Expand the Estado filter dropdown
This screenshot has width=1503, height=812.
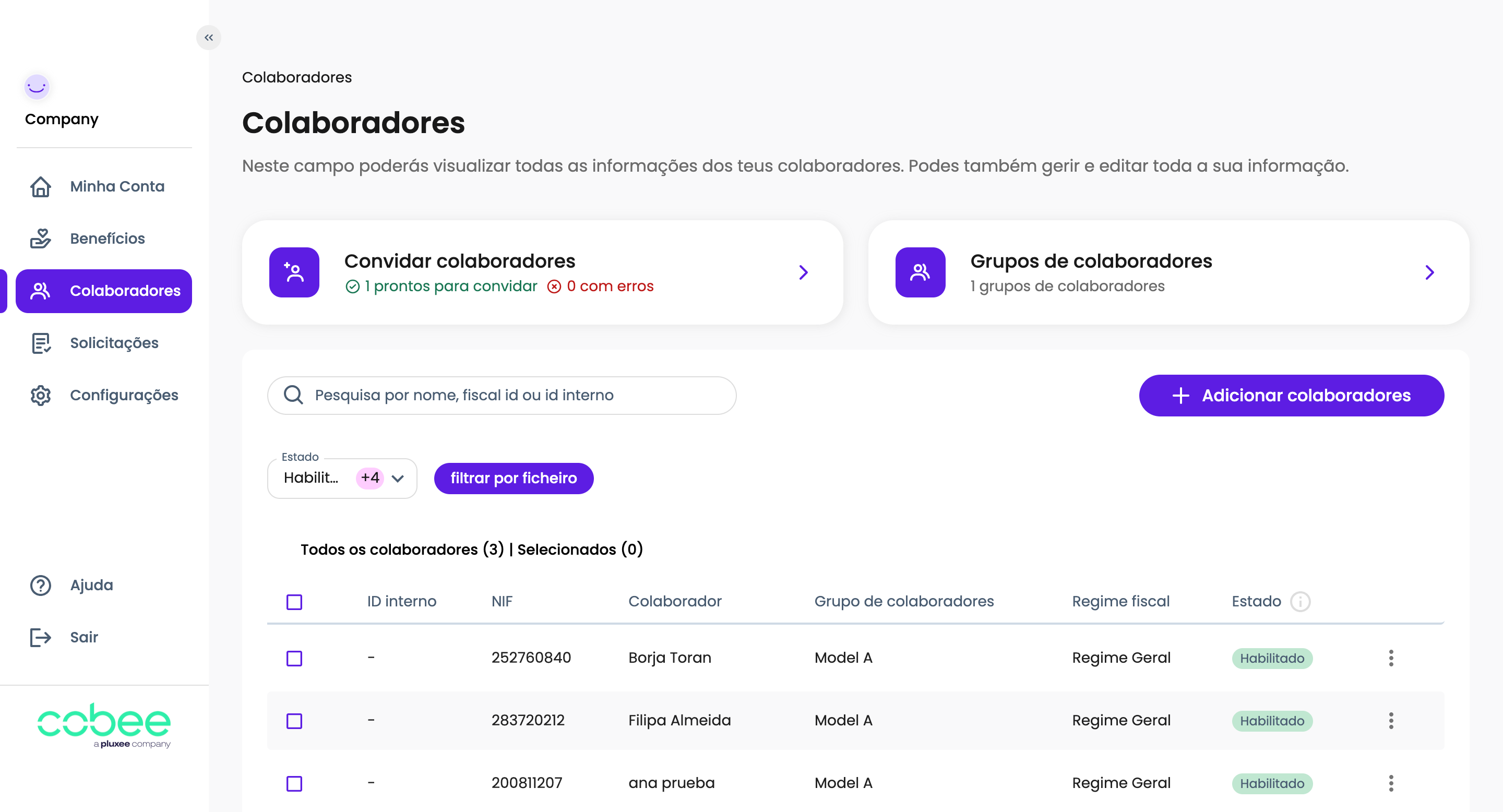click(397, 479)
